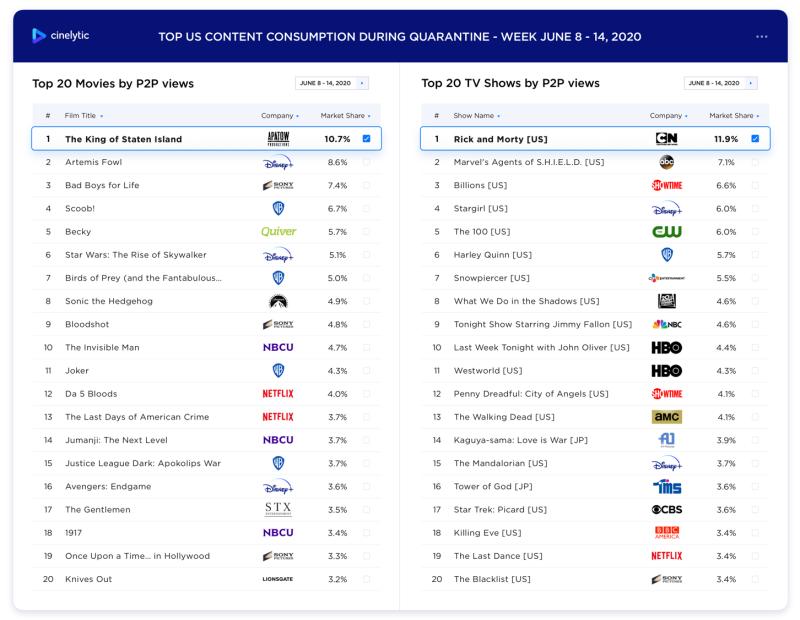Viewport: 800px width, 620px height.
Task: Open the Star Wars: The Rise of Skywalker title
Action: 136,255
